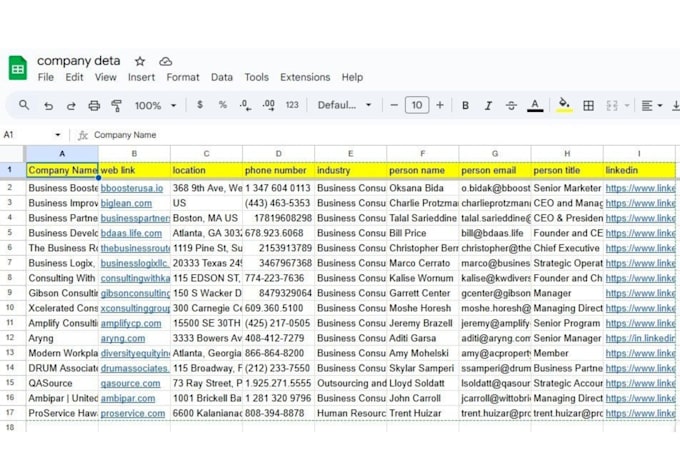Toggle italic formatting
Screen dimensions: 680x459
tap(488, 105)
